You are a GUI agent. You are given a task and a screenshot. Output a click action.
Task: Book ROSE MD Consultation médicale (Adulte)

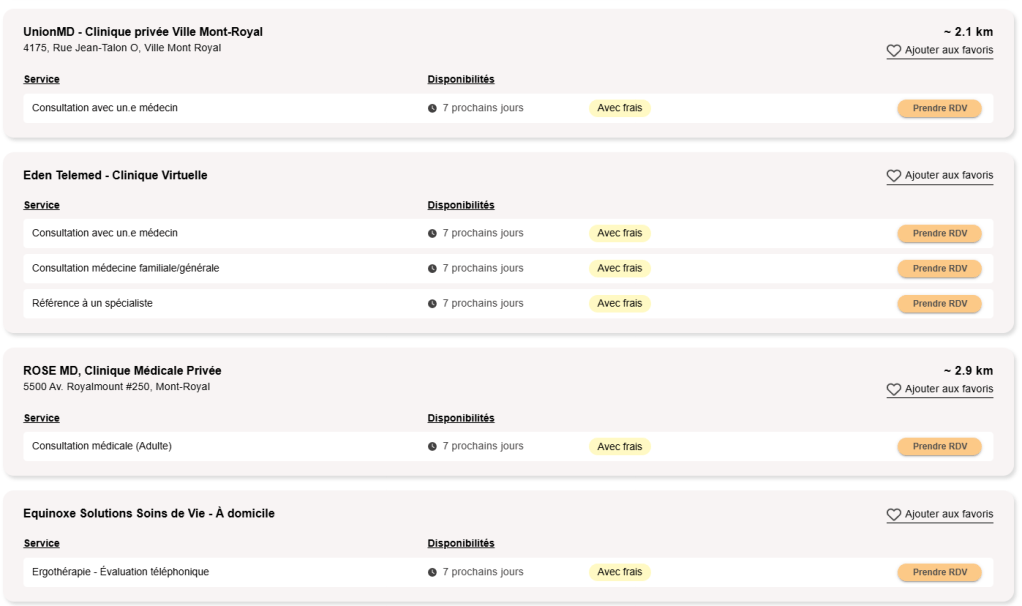[x=939, y=447]
